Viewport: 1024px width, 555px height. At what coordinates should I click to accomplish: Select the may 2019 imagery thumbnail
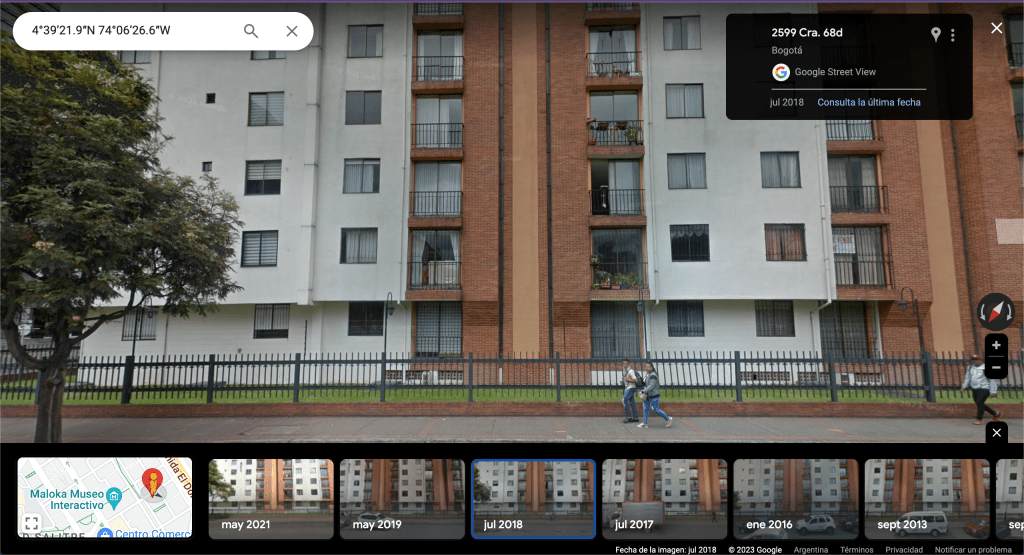click(x=402, y=498)
